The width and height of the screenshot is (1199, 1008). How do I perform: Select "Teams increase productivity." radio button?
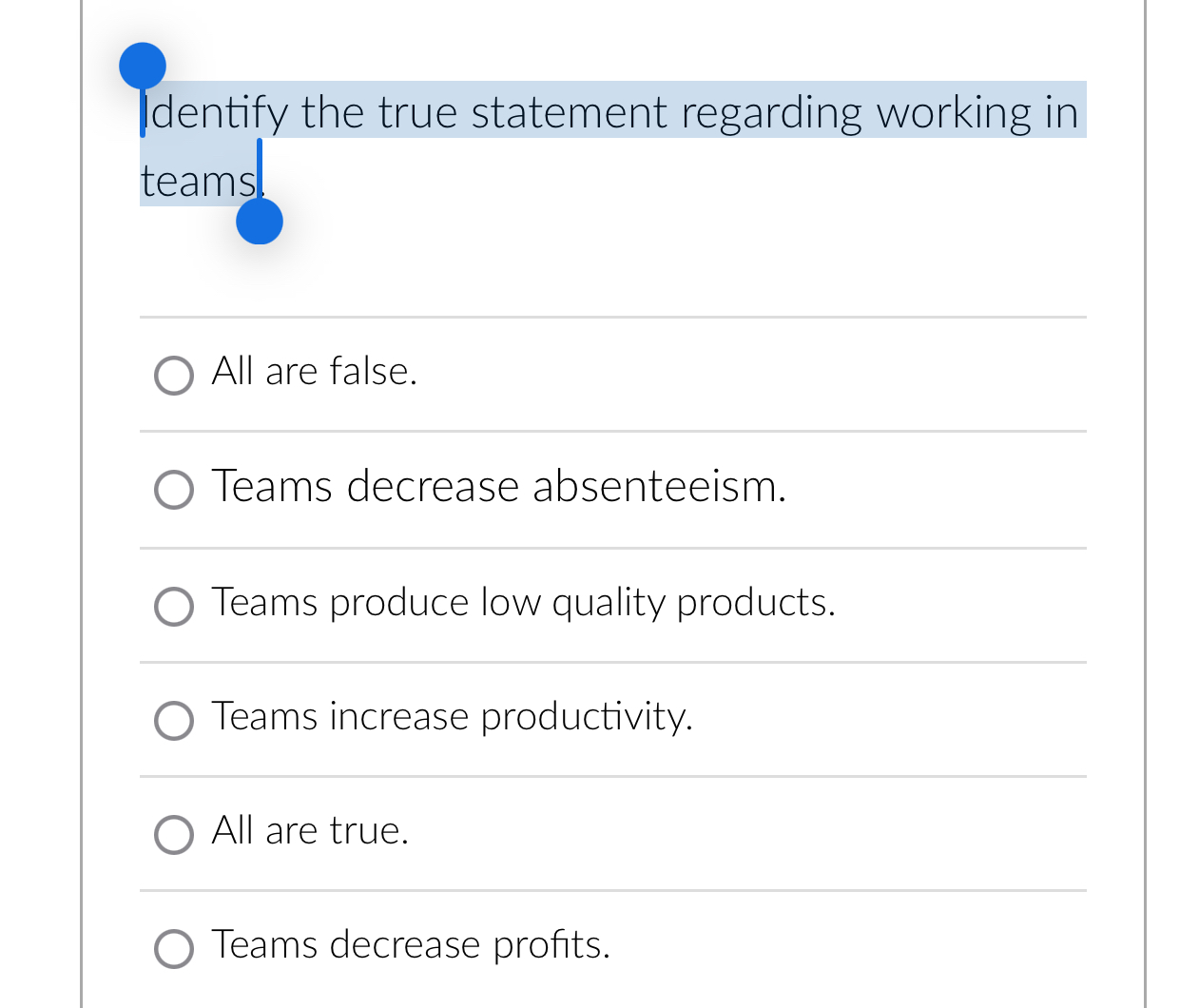click(174, 721)
